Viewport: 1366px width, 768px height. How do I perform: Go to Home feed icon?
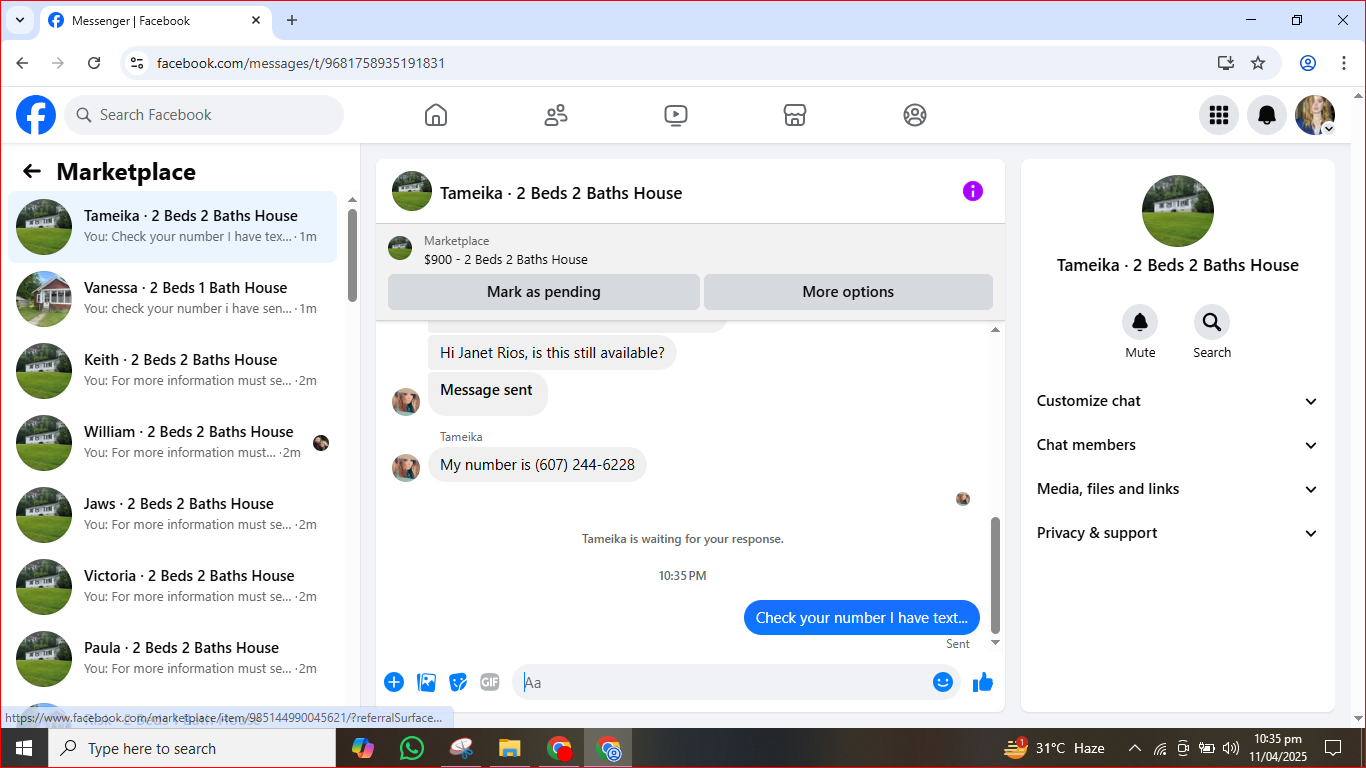(x=436, y=115)
